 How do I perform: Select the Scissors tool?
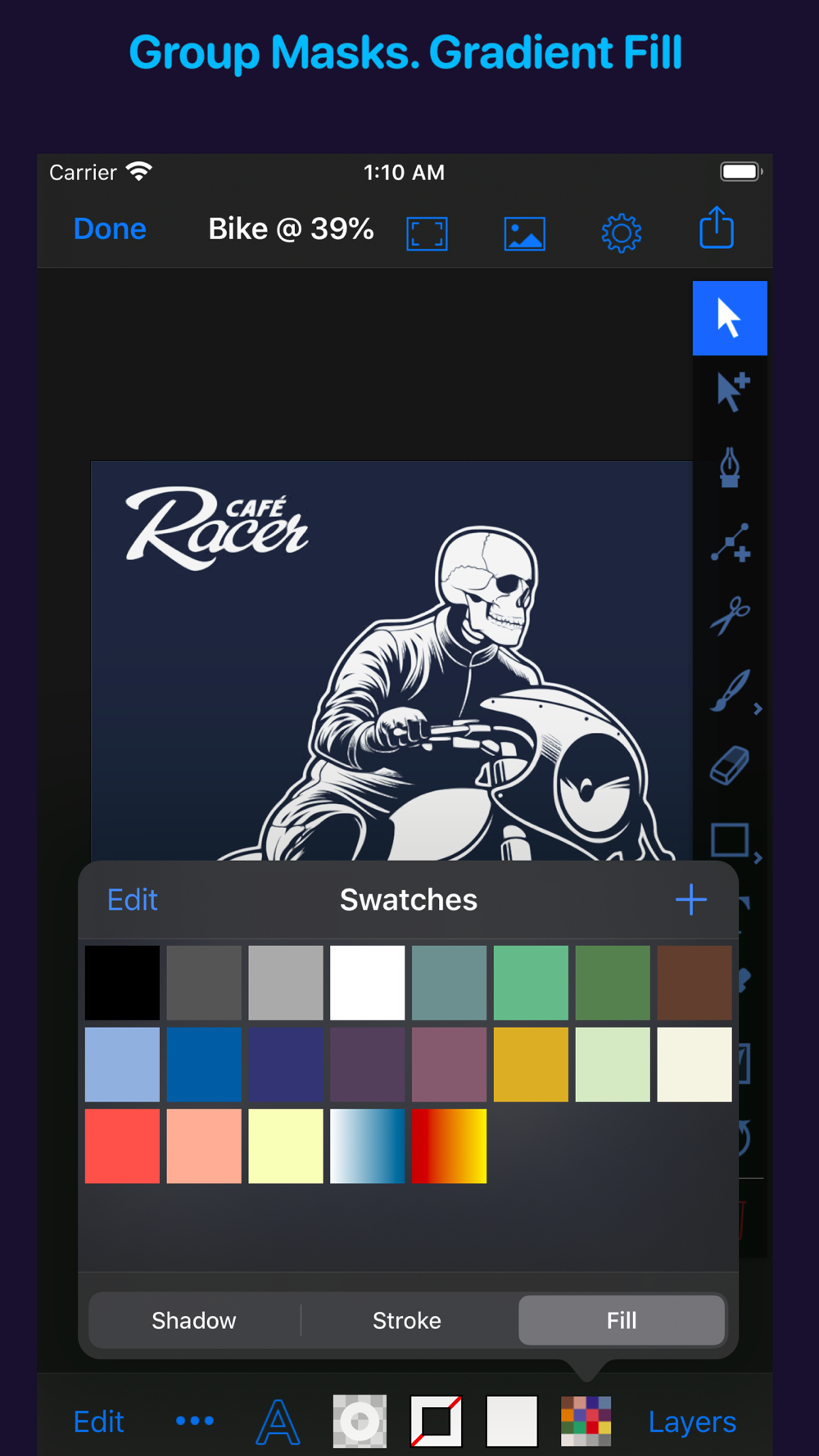click(x=731, y=616)
